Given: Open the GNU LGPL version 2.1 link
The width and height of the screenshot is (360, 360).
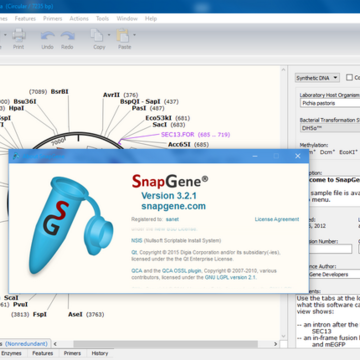Looking at the screenshot, I should point(230,277).
